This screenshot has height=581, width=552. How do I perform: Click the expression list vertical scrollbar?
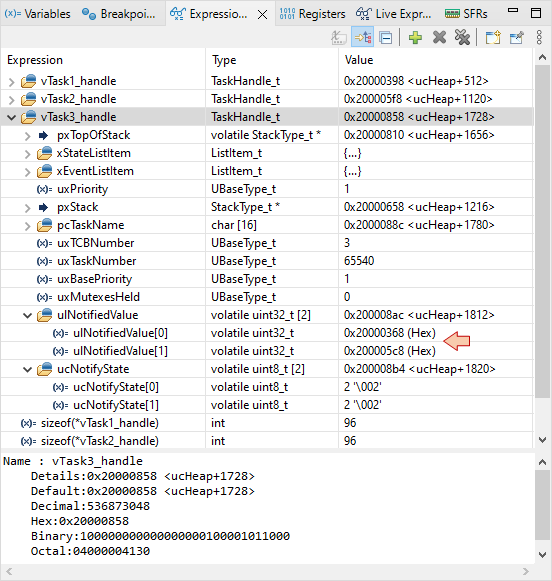coord(542,231)
